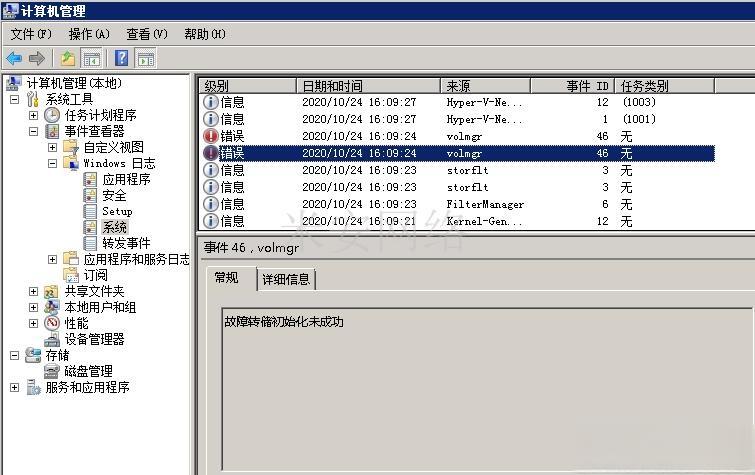The image size is (755, 475).
Task: Collapse the 存储 tree node
Action: point(14,355)
